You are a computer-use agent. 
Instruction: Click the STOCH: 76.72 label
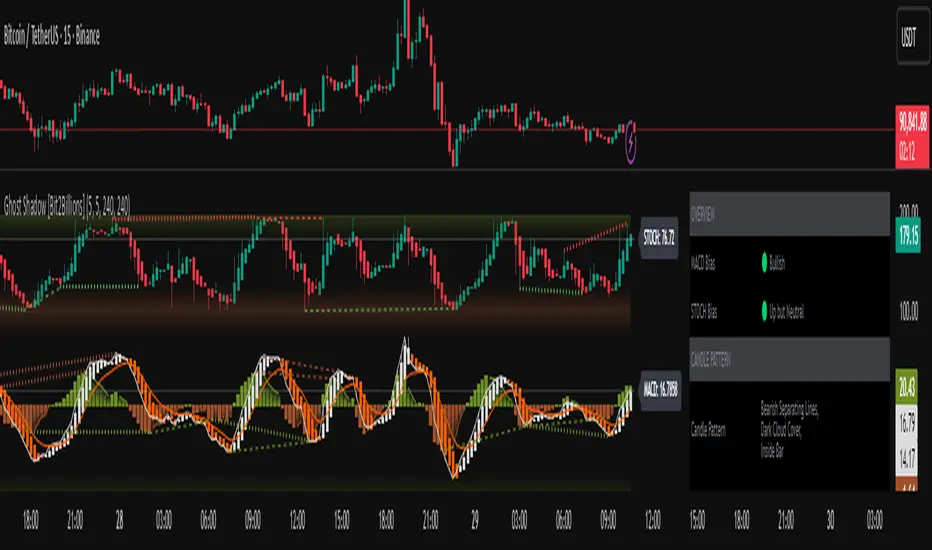pos(659,238)
